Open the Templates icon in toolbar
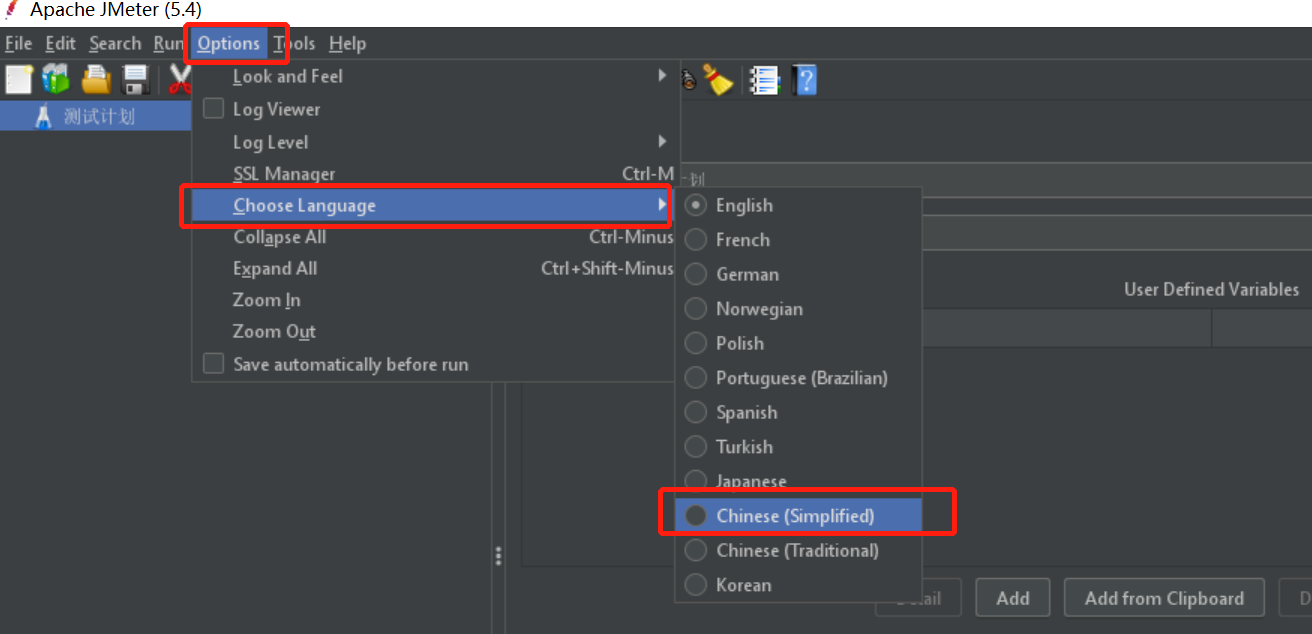The height and width of the screenshot is (634, 1312). [56, 79]
